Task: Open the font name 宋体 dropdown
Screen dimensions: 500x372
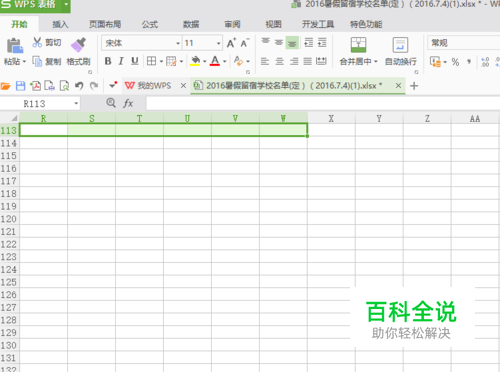Action: pyautogui.click(x=178, y=43)
